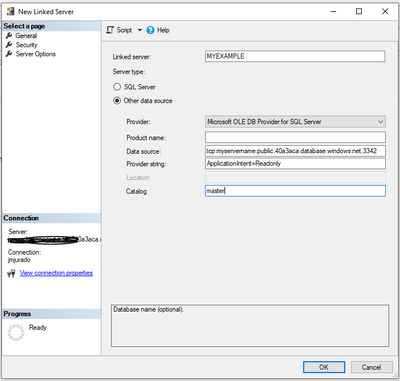Screen dimensions: 400x381
Task: Click the Security page wrench icon
Action: tap(9, 45)
